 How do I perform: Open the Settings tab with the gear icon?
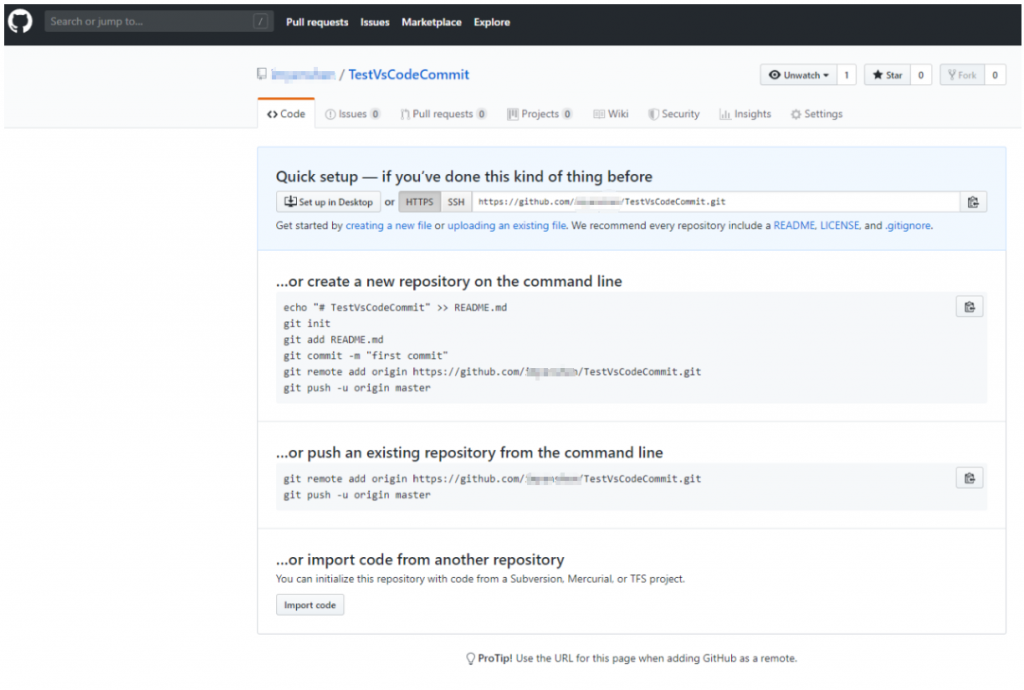pyautogui.click(x=816, y=114)
